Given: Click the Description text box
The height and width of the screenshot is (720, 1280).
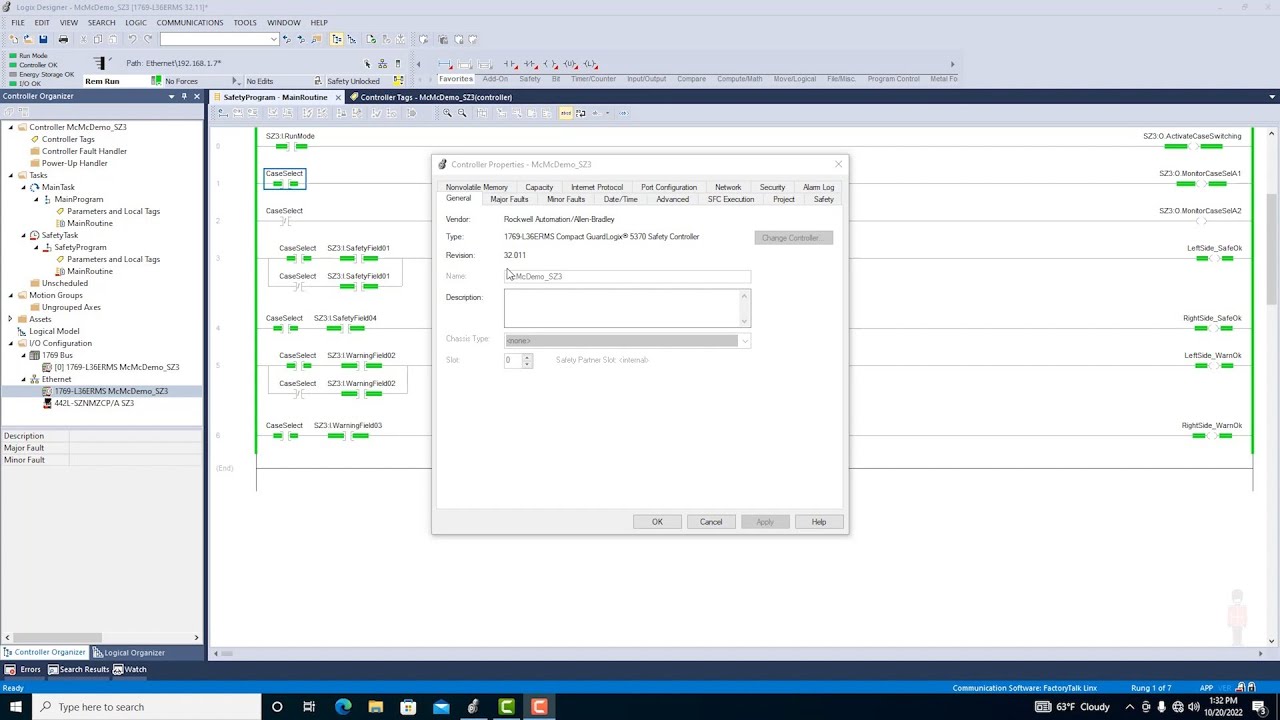Looking at the screenshot, I should 627,308.
